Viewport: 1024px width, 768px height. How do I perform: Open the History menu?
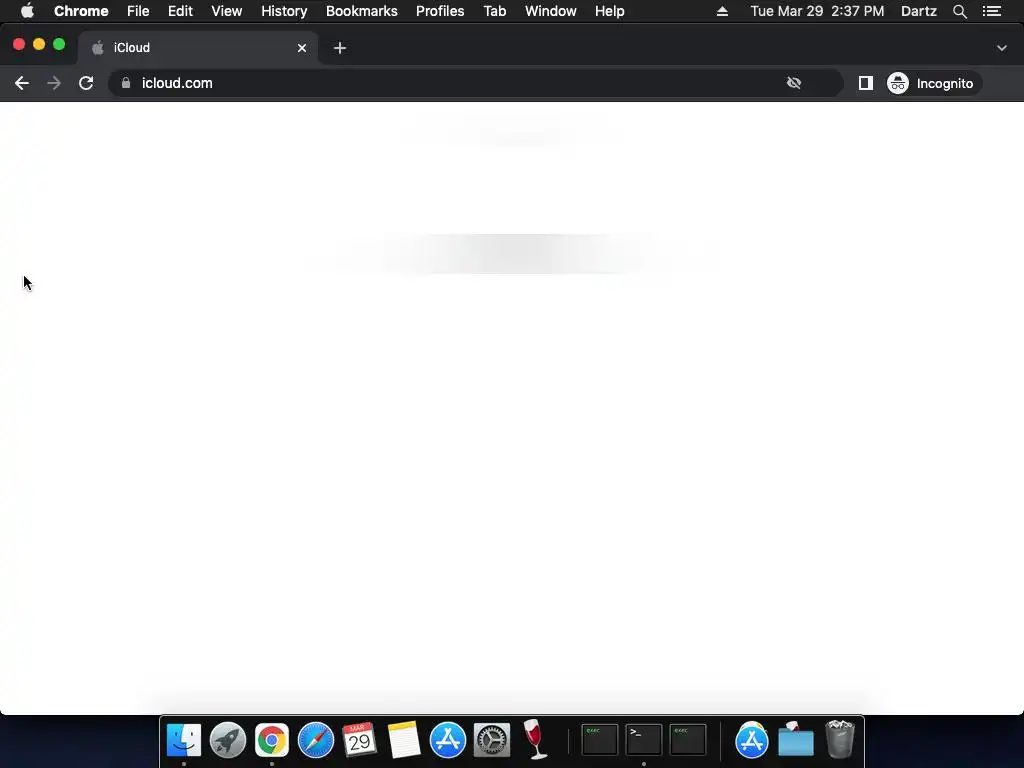(284, 11)
